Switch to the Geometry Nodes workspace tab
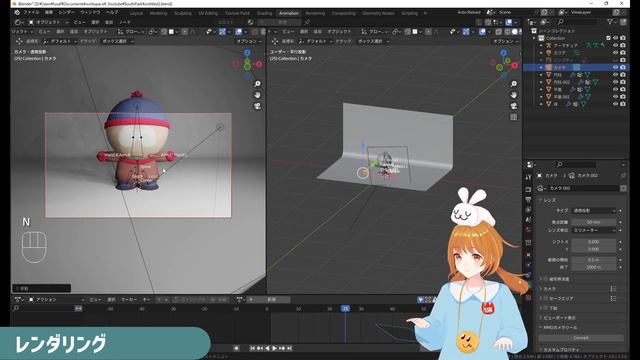Viewport: 640px width, 360px height. (x=378, y=13)
